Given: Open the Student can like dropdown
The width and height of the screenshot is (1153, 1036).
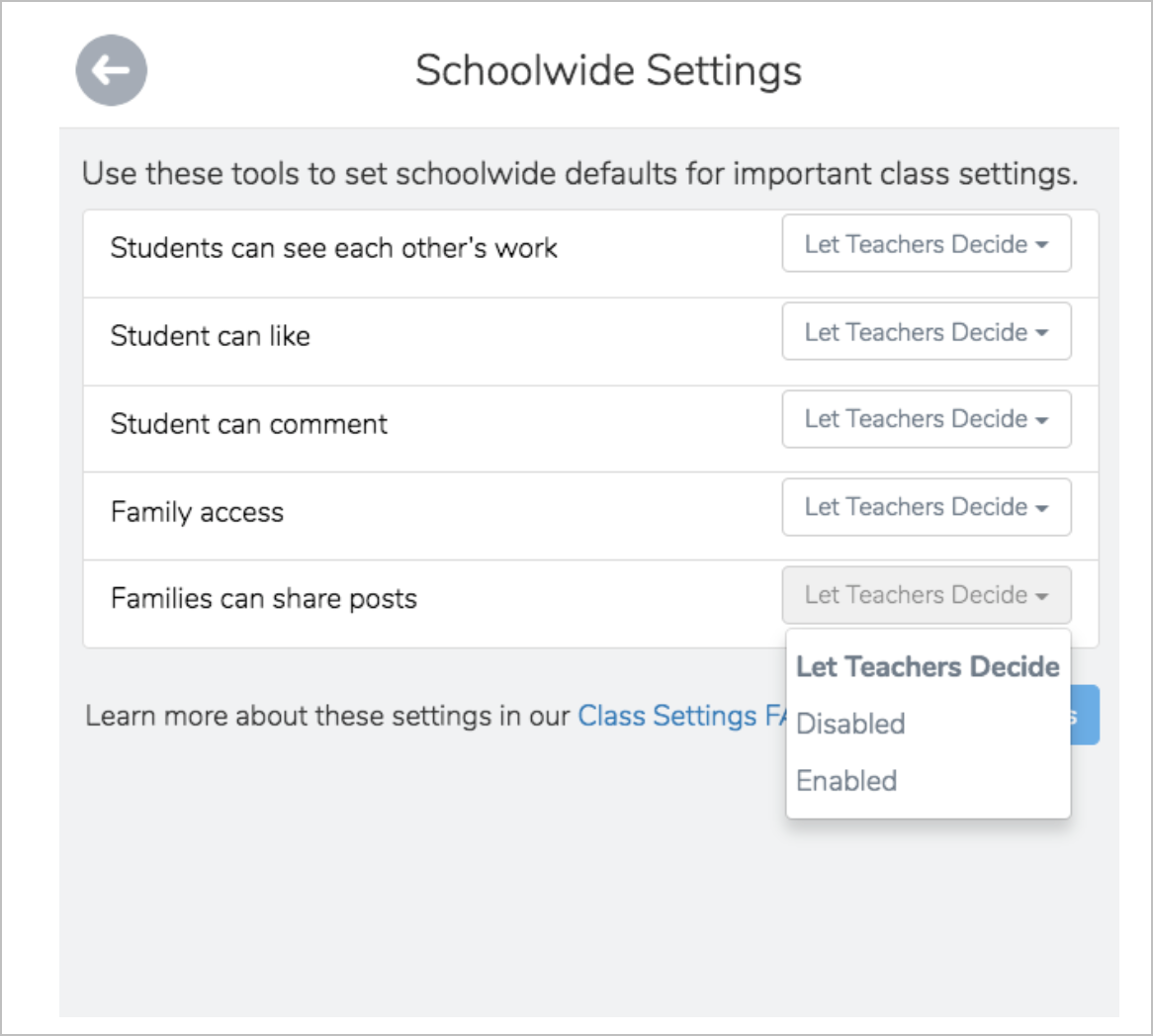Looking at the screenshot, I should [926, 332].
